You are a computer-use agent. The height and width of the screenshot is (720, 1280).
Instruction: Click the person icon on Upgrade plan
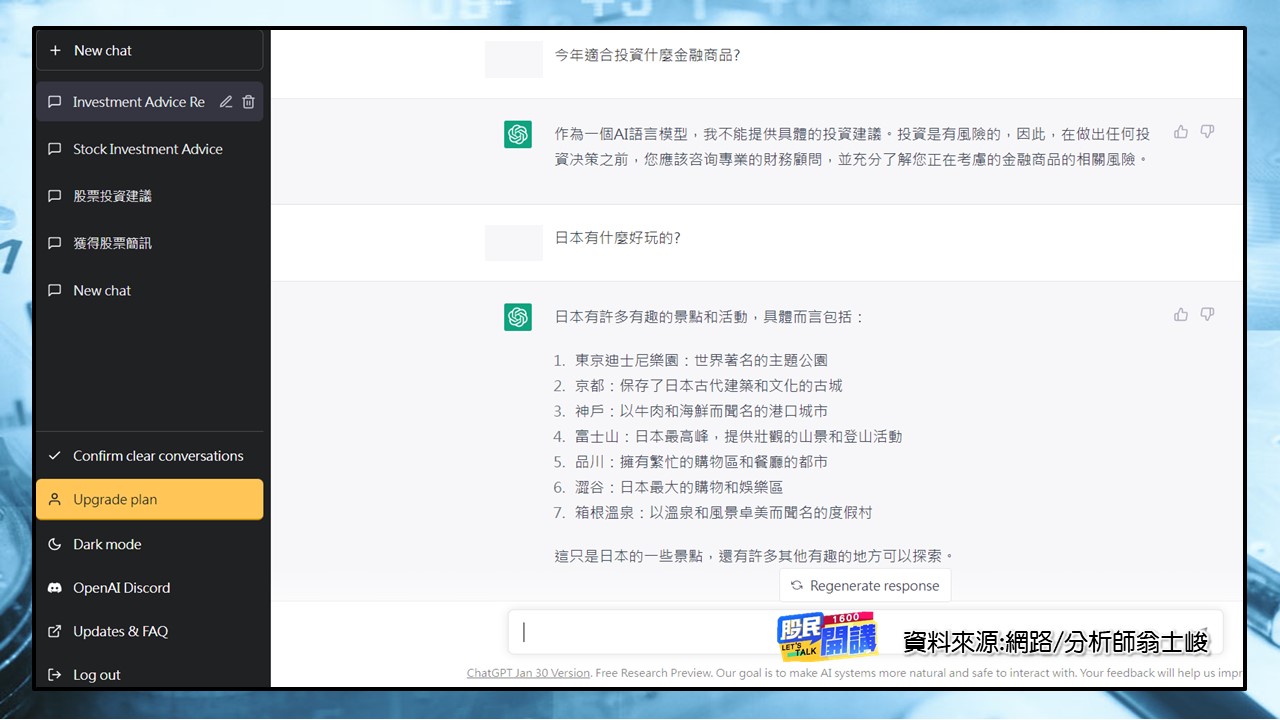(55, 499)
